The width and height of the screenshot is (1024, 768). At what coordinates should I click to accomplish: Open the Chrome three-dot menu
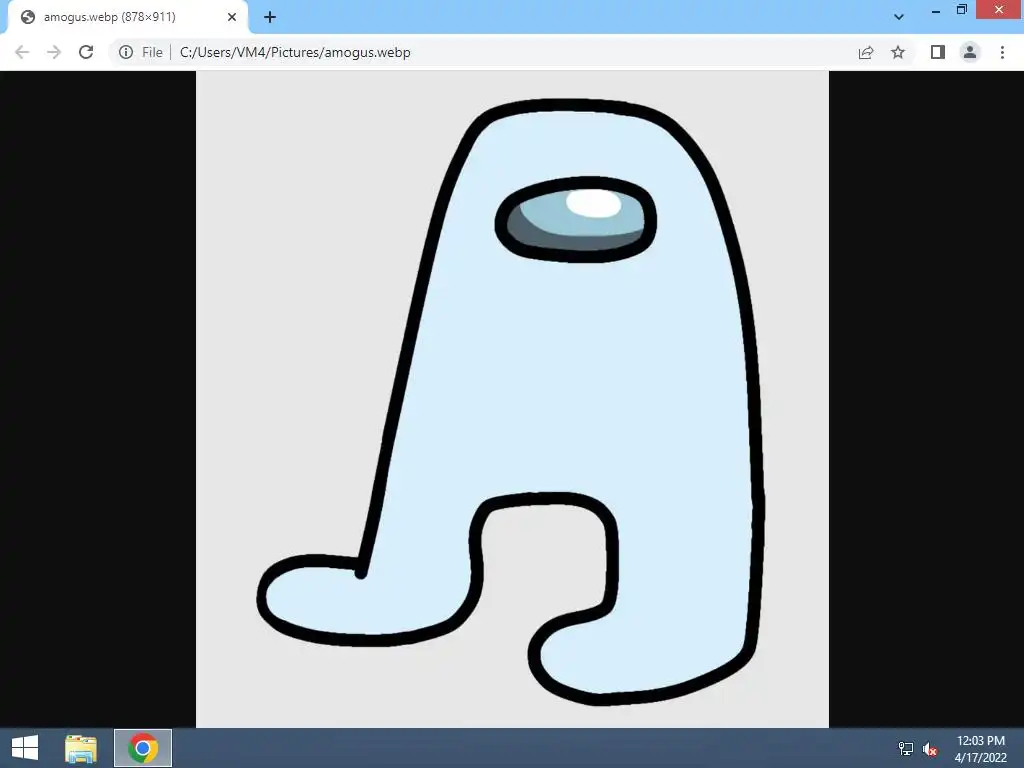pyautogui.click(x=1002, y=52)
